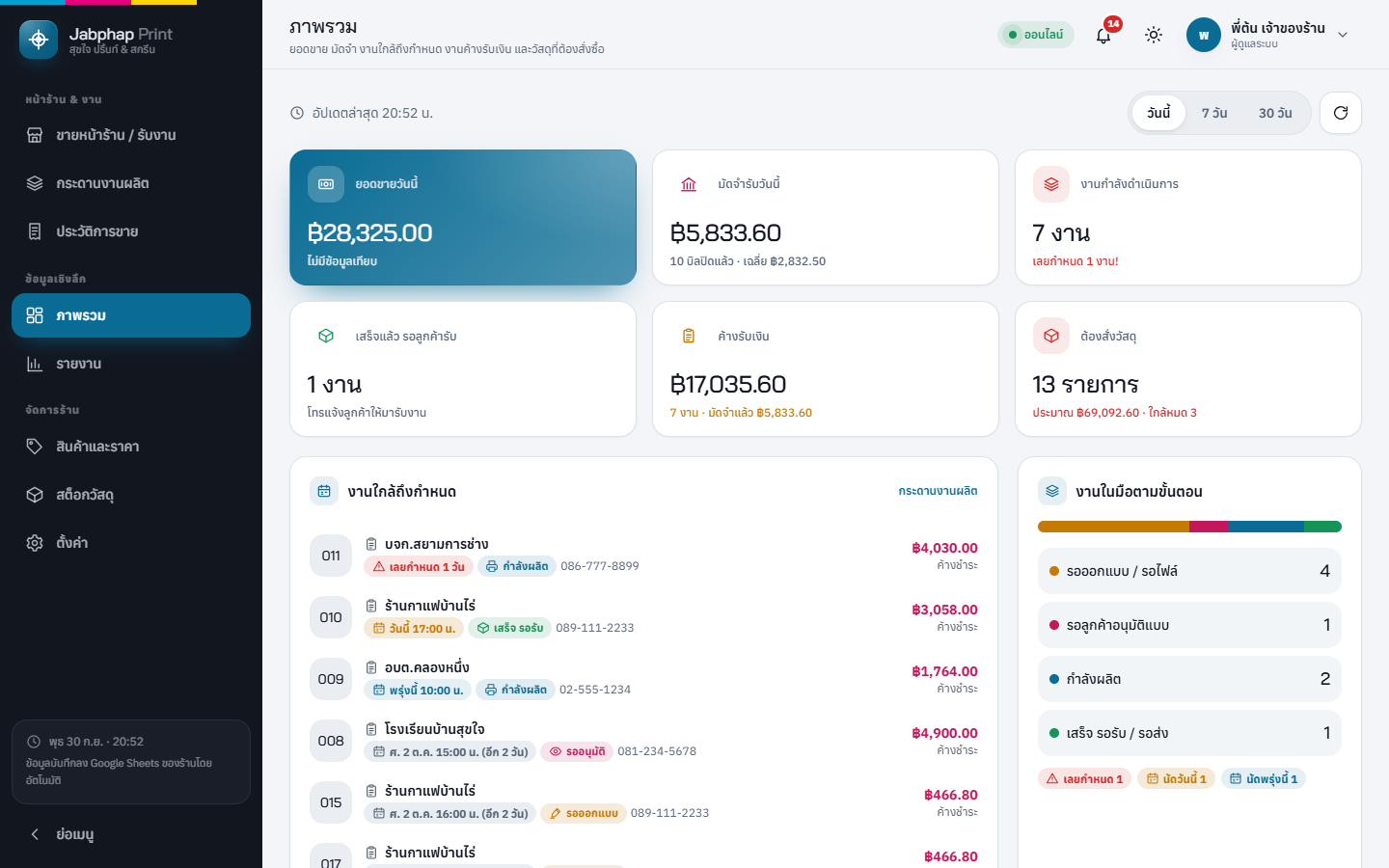The image size is (1389, 868).
Task: Open job 009 อบต.คลองหนึ่ง
Action: click(643, 679)
